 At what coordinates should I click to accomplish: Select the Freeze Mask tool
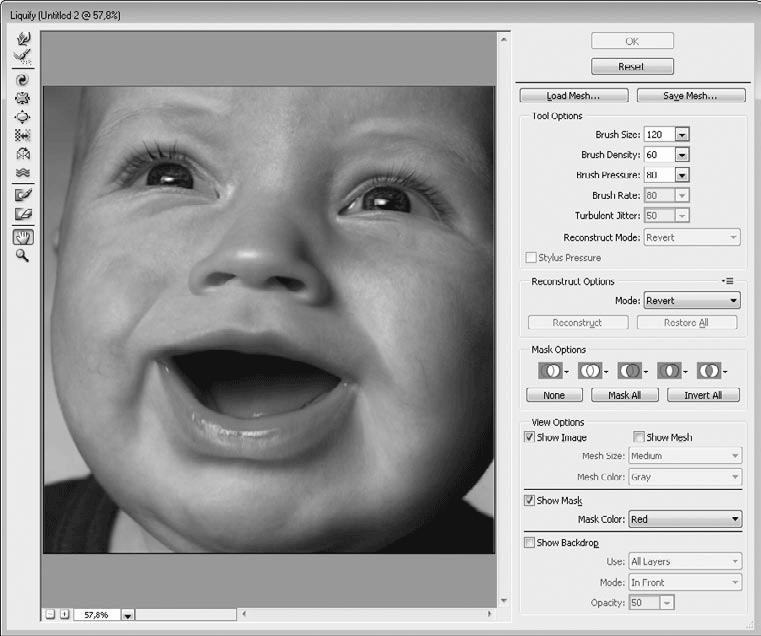23,195
